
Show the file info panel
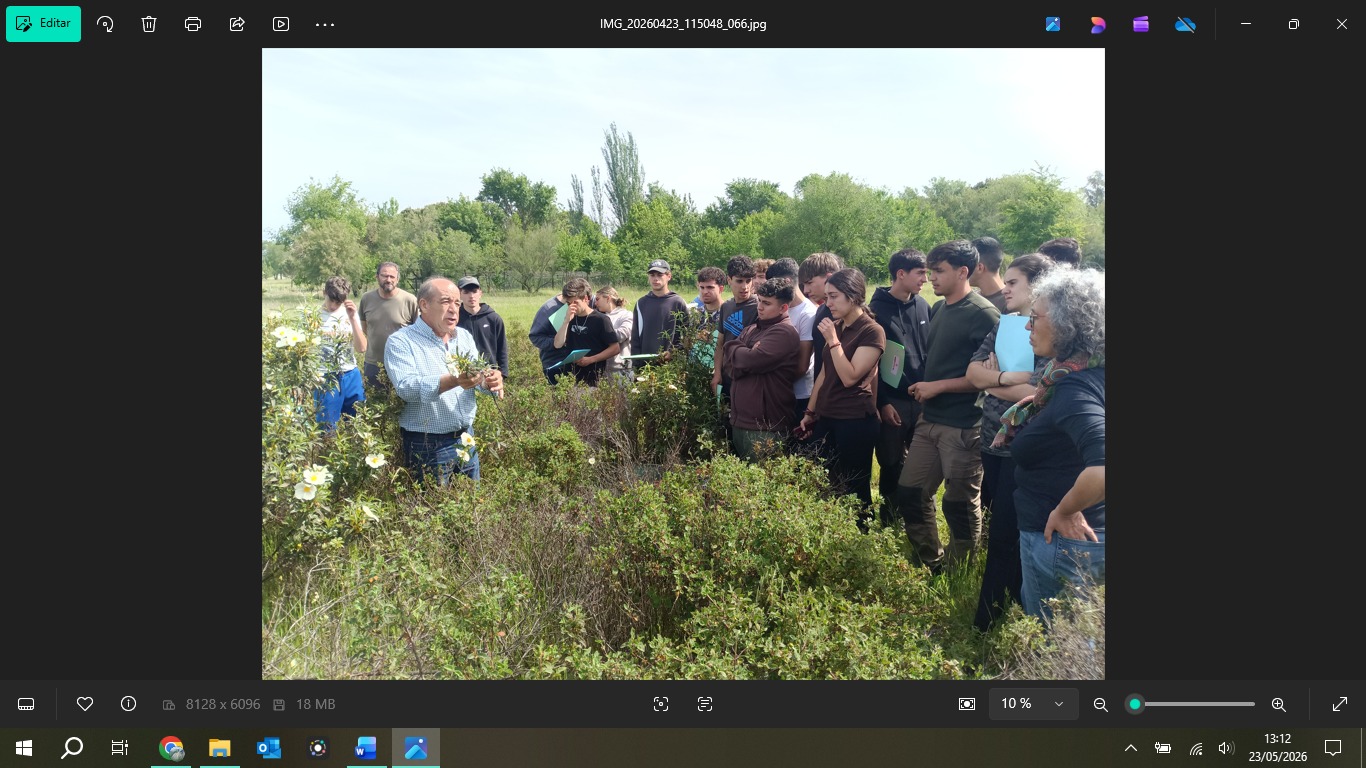pyautogui.click(x=128, y=704)
